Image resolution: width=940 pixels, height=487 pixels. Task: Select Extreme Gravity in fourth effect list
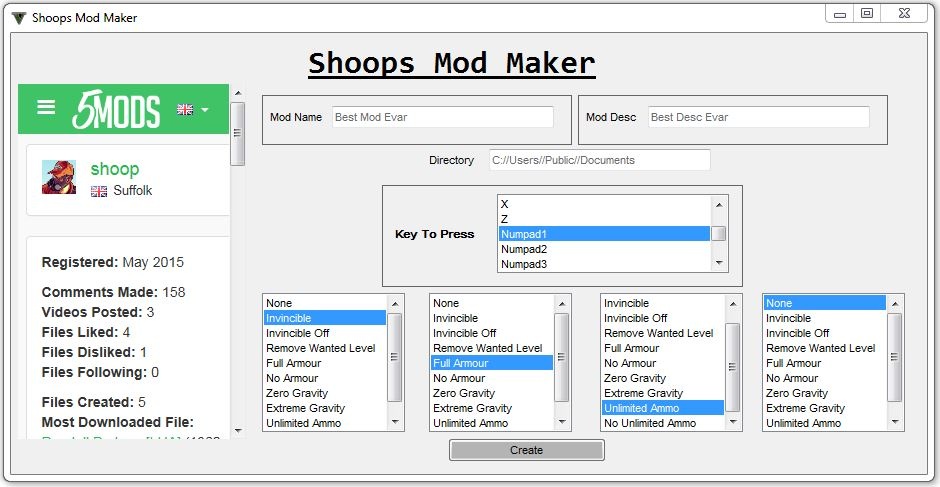(x=806, y=408)
